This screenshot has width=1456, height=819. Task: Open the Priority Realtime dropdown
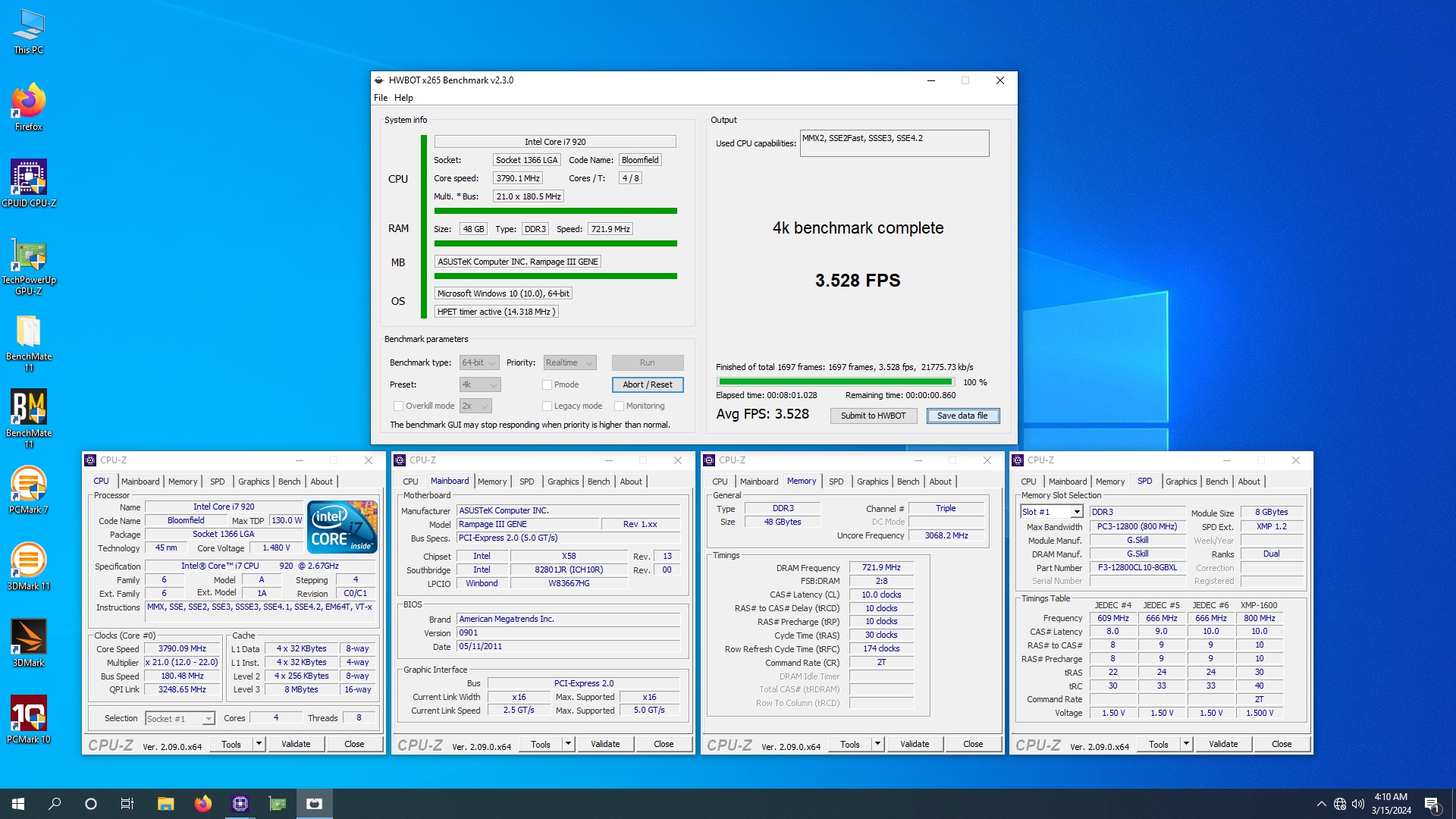pos(570,363)
